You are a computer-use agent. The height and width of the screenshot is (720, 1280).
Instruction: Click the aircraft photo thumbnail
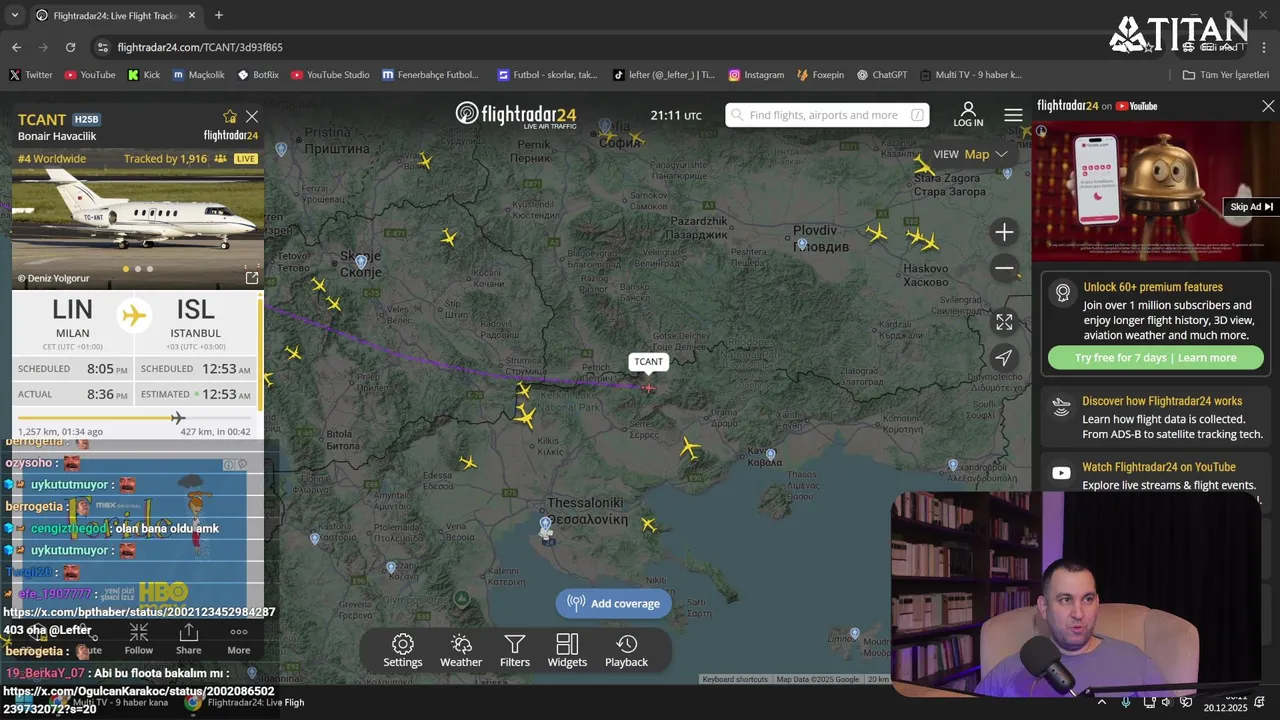tap(138, 228)
